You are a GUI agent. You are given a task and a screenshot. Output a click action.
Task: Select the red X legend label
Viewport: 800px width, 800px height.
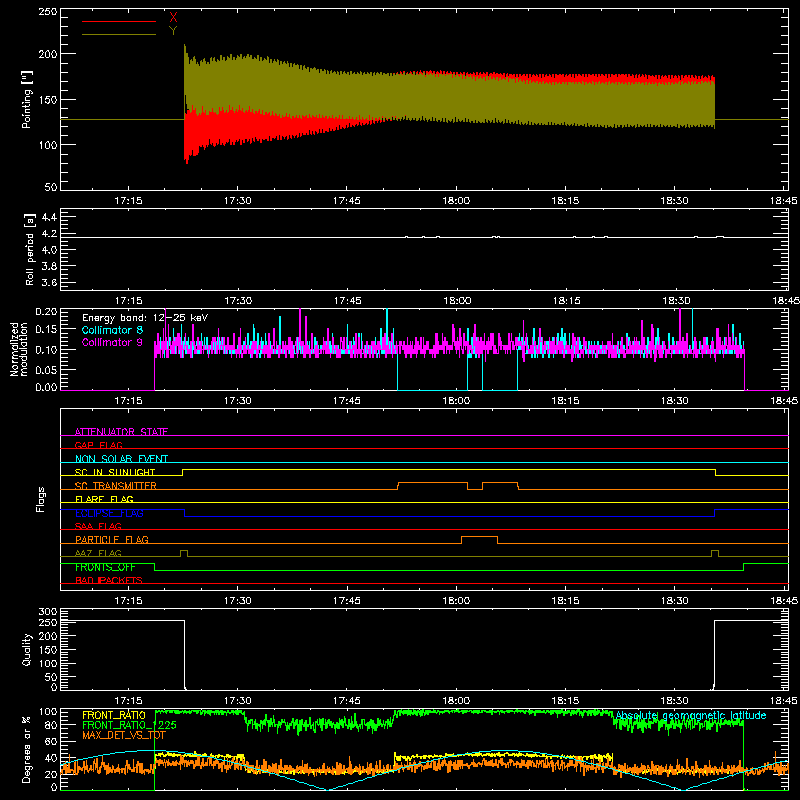point(173,17)
